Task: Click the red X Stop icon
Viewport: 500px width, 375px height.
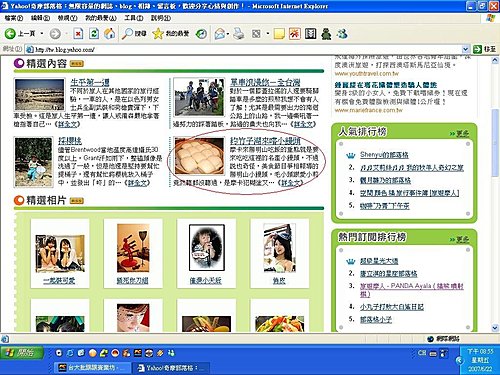Action: (x=78, y=34)
